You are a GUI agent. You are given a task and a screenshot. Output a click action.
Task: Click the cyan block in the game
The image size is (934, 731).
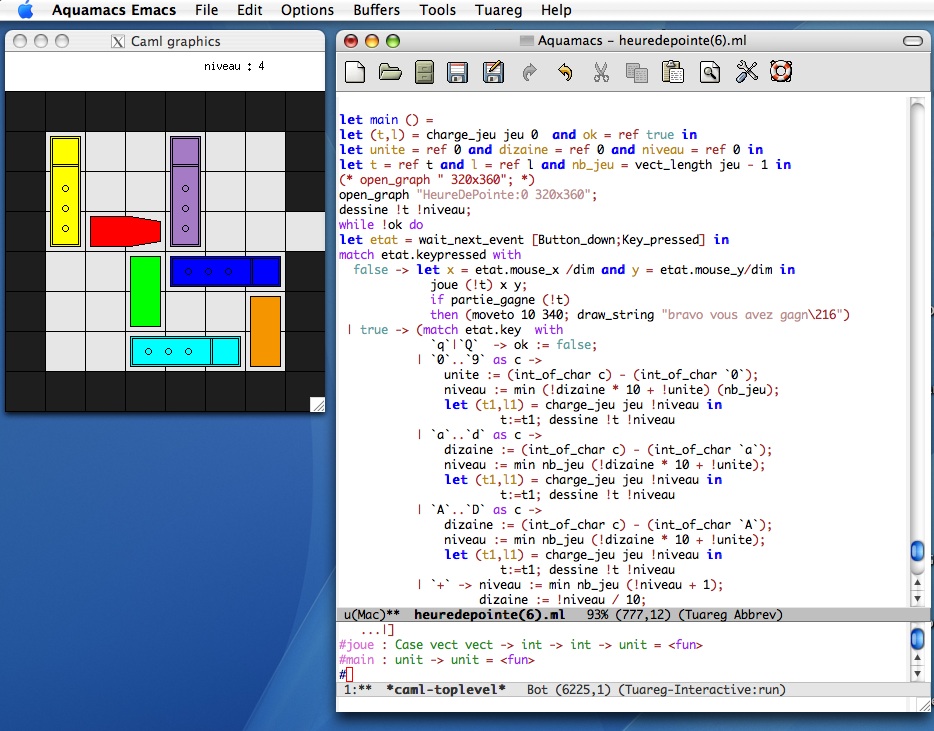[185, 351]
